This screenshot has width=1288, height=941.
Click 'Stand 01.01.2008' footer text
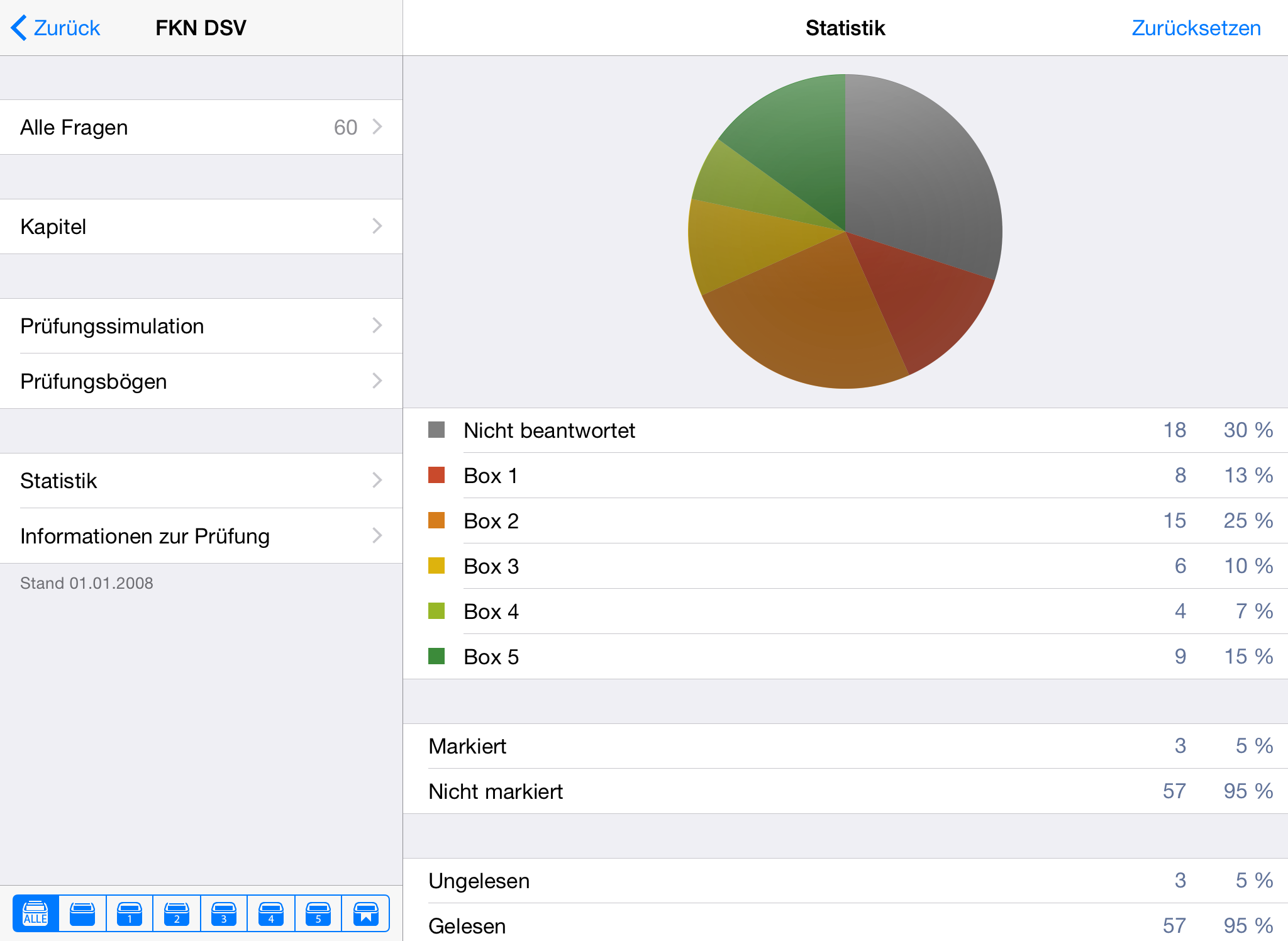click(x=87, y=583)
